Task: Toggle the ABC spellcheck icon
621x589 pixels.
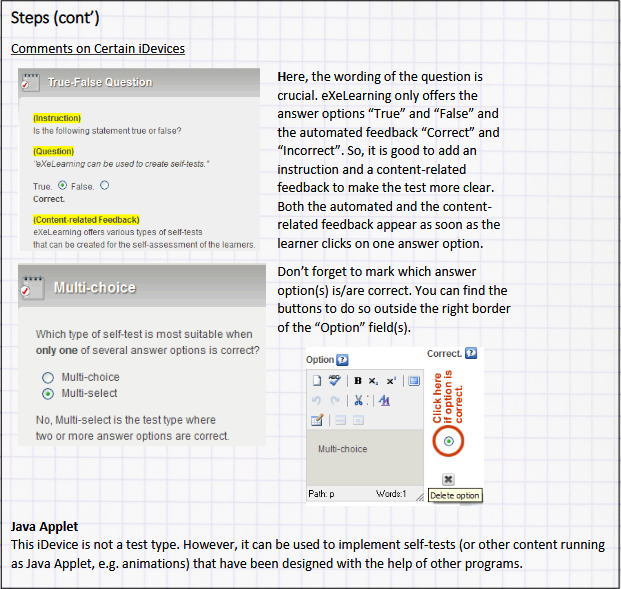Action: pos(334,380)
